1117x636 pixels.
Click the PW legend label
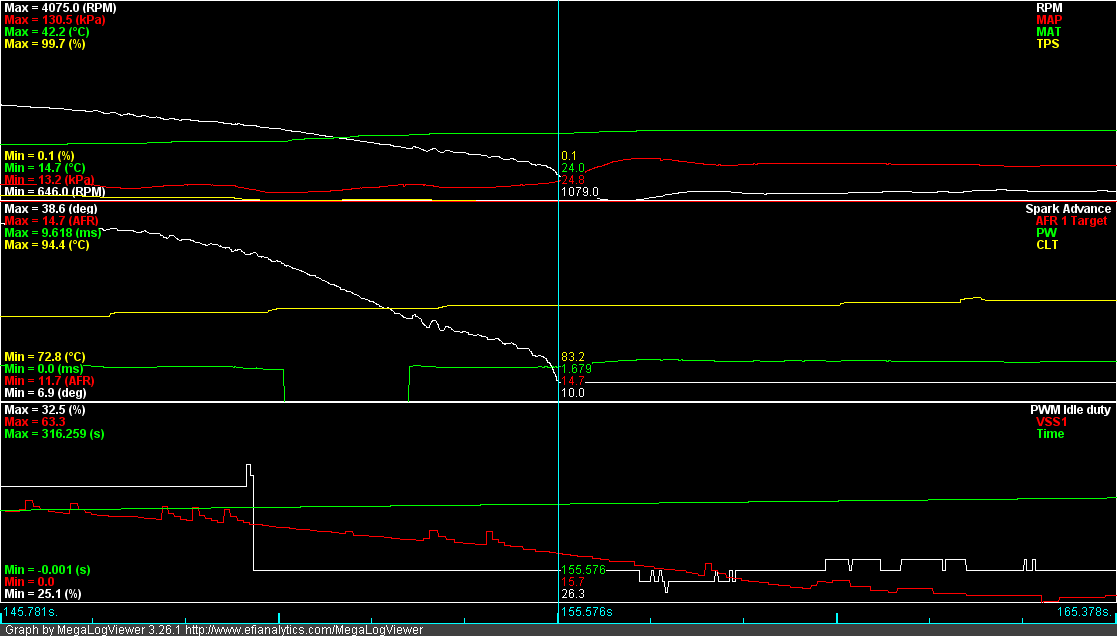click(1046, 233)
